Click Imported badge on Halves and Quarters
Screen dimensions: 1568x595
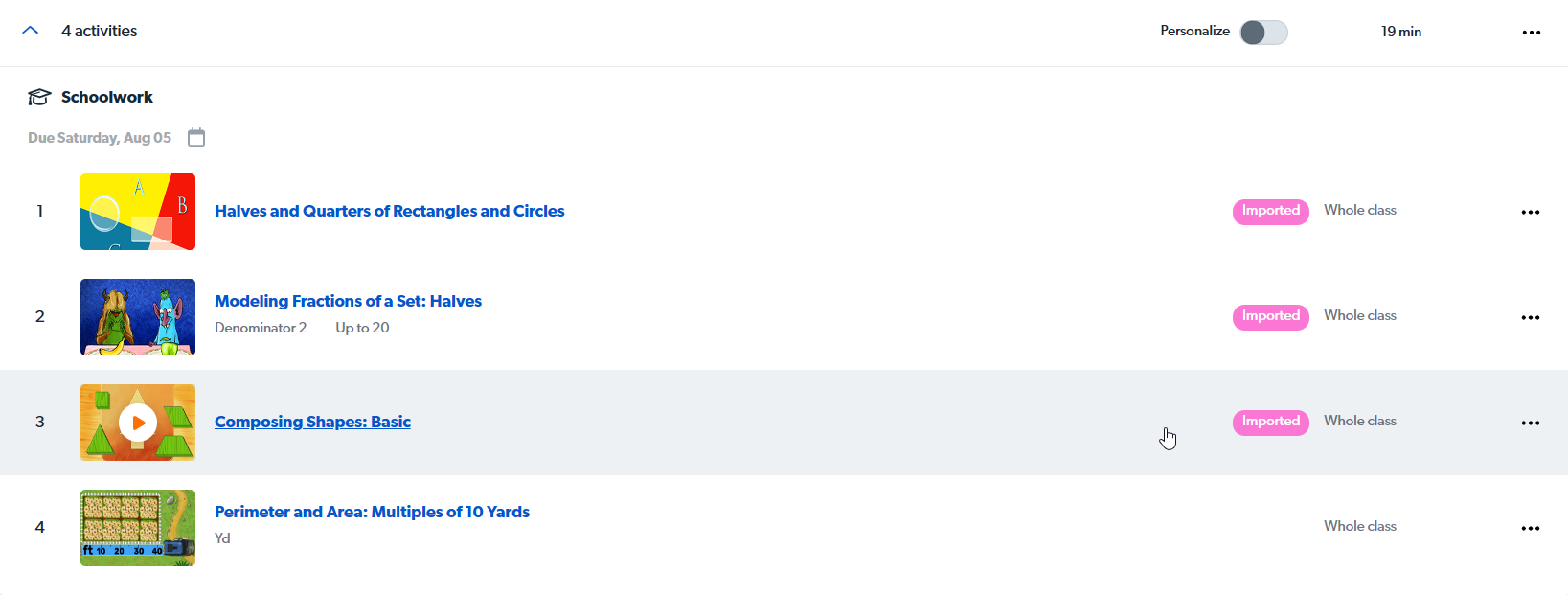1270,211
